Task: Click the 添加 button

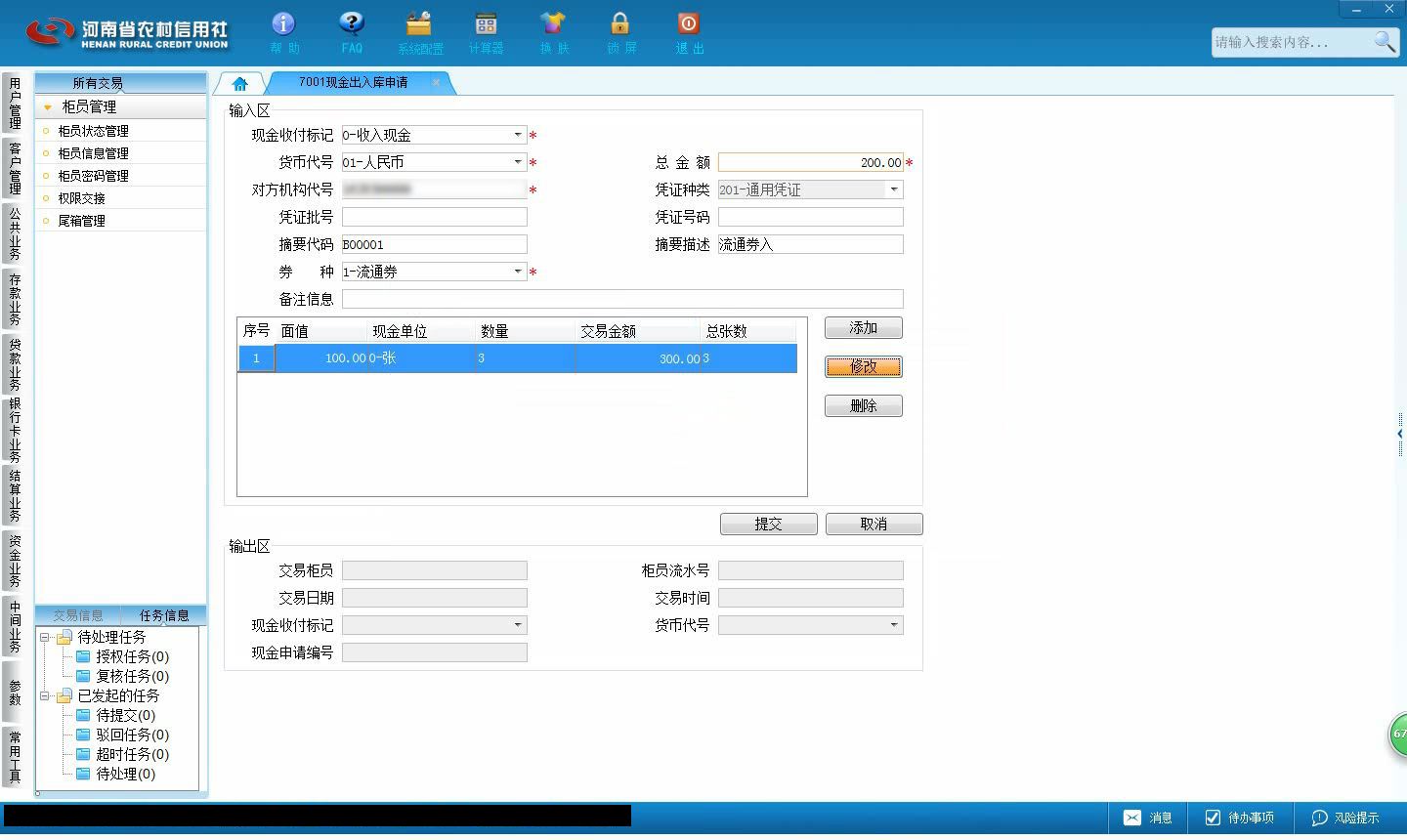Action: (x=863, y=328)
